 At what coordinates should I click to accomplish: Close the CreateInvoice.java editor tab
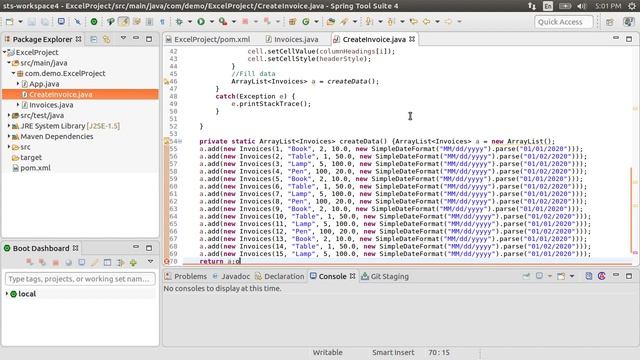[412, 39]
